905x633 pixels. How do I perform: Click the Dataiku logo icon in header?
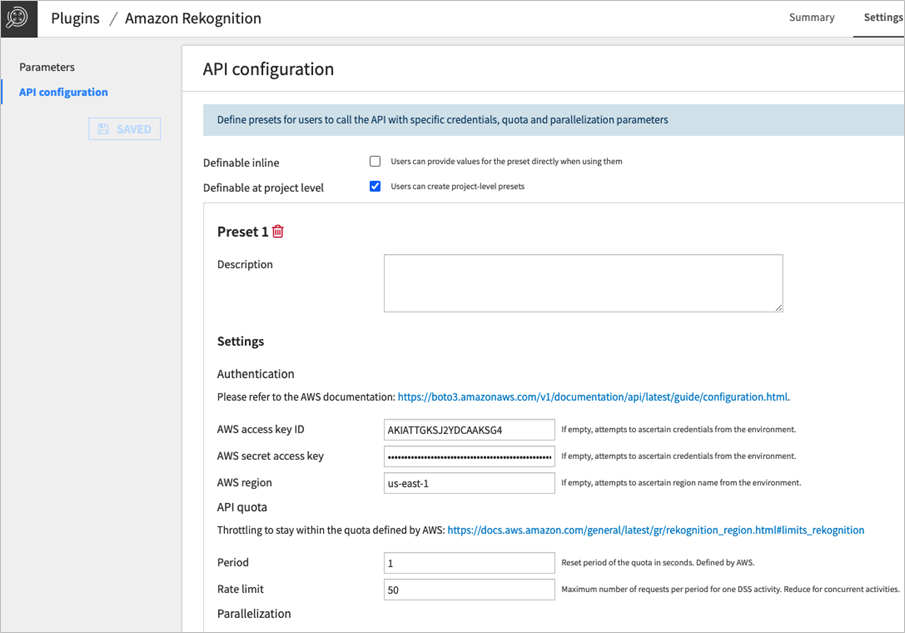coord(18,18)
